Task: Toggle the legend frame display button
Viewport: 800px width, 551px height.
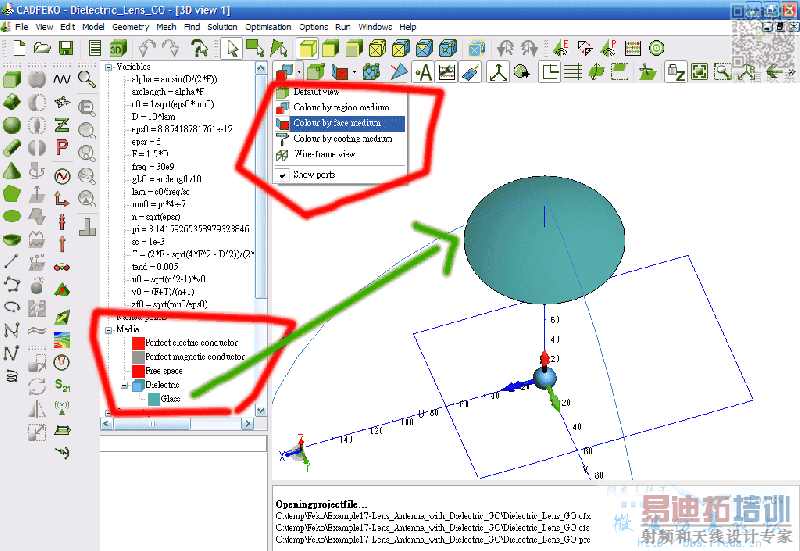Action: (549, 72)
